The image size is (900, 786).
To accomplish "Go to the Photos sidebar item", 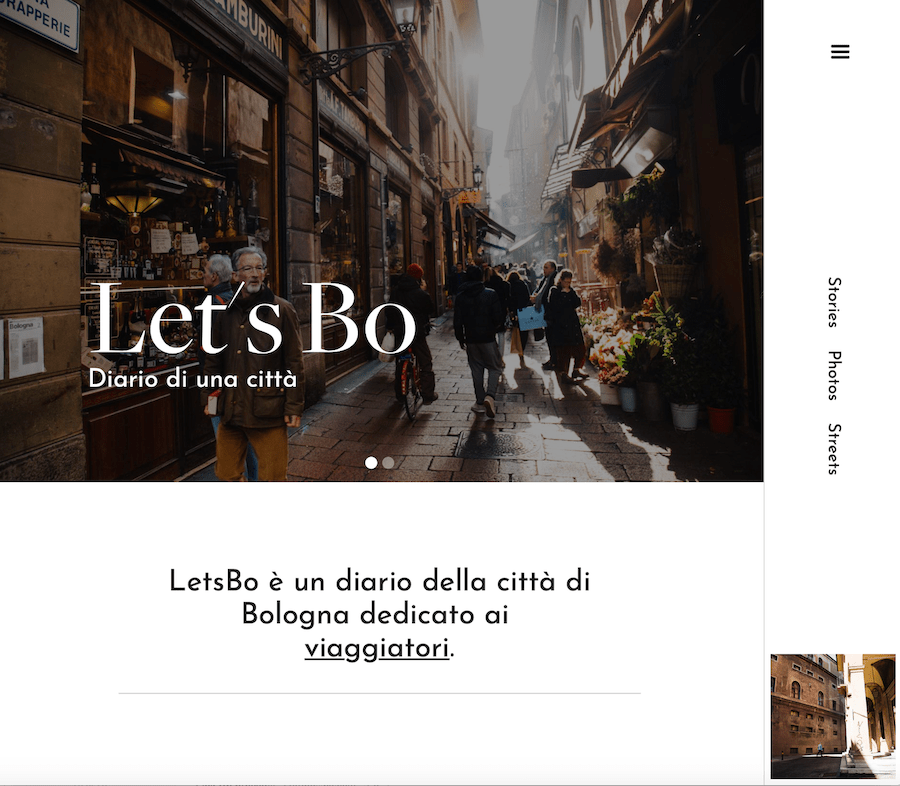I will [x=834, y=375].
